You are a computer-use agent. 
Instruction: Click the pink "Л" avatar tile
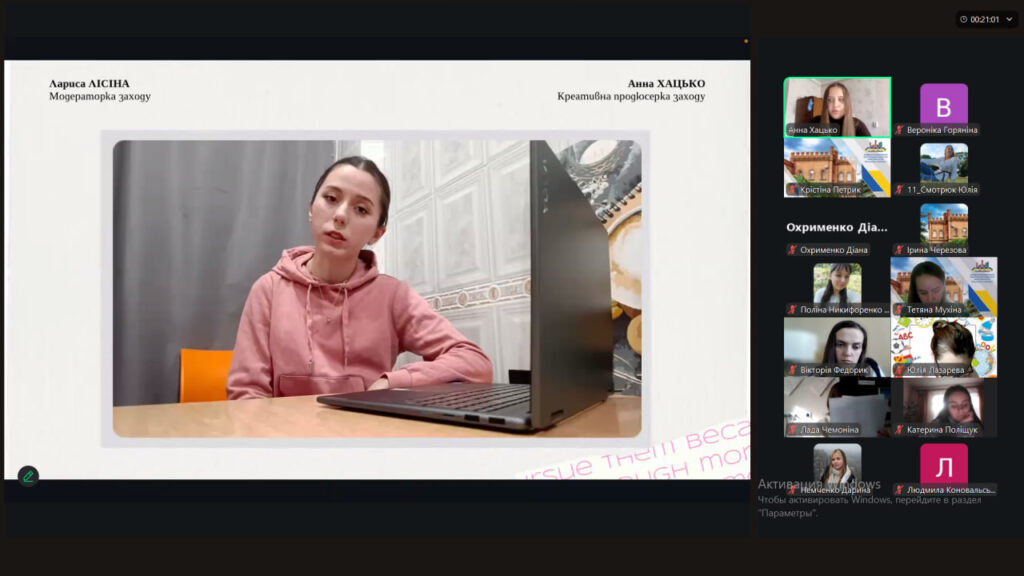[x=943, y=464]
